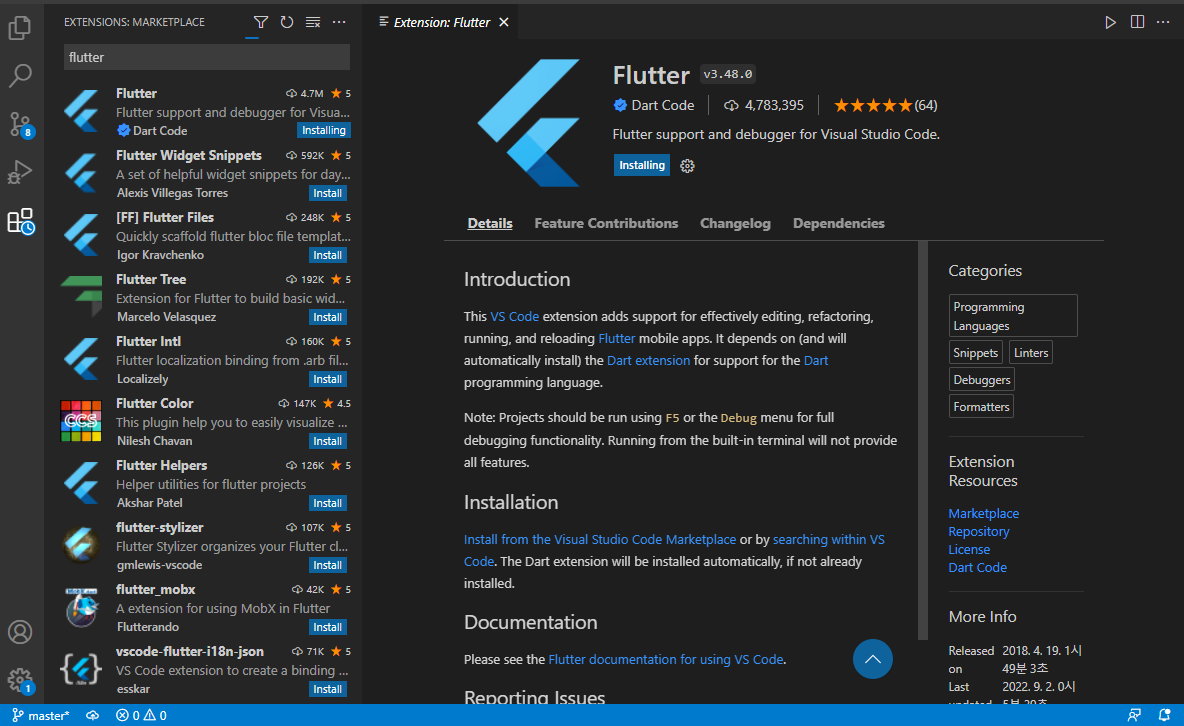Click the filter extensions funnel icon
The width and height of the screenshot is (1184, 726).
click(261, 22)
